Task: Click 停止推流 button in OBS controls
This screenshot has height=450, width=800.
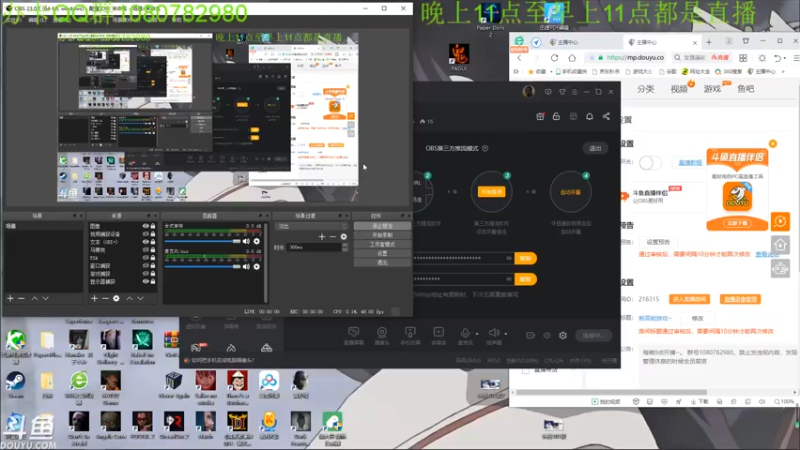Action: pos(382,226)
